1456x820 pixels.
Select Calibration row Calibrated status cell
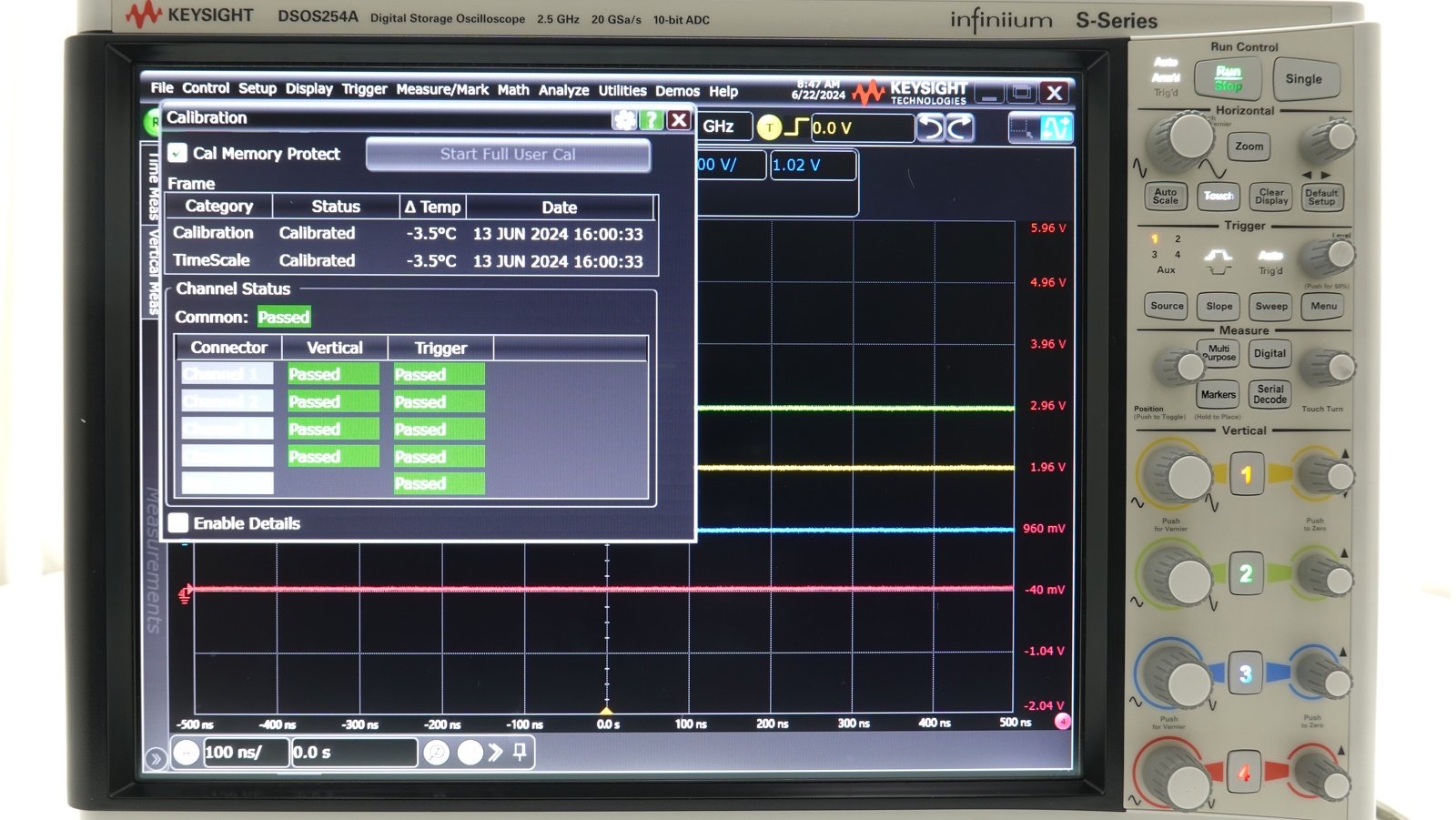pos(317,233)
